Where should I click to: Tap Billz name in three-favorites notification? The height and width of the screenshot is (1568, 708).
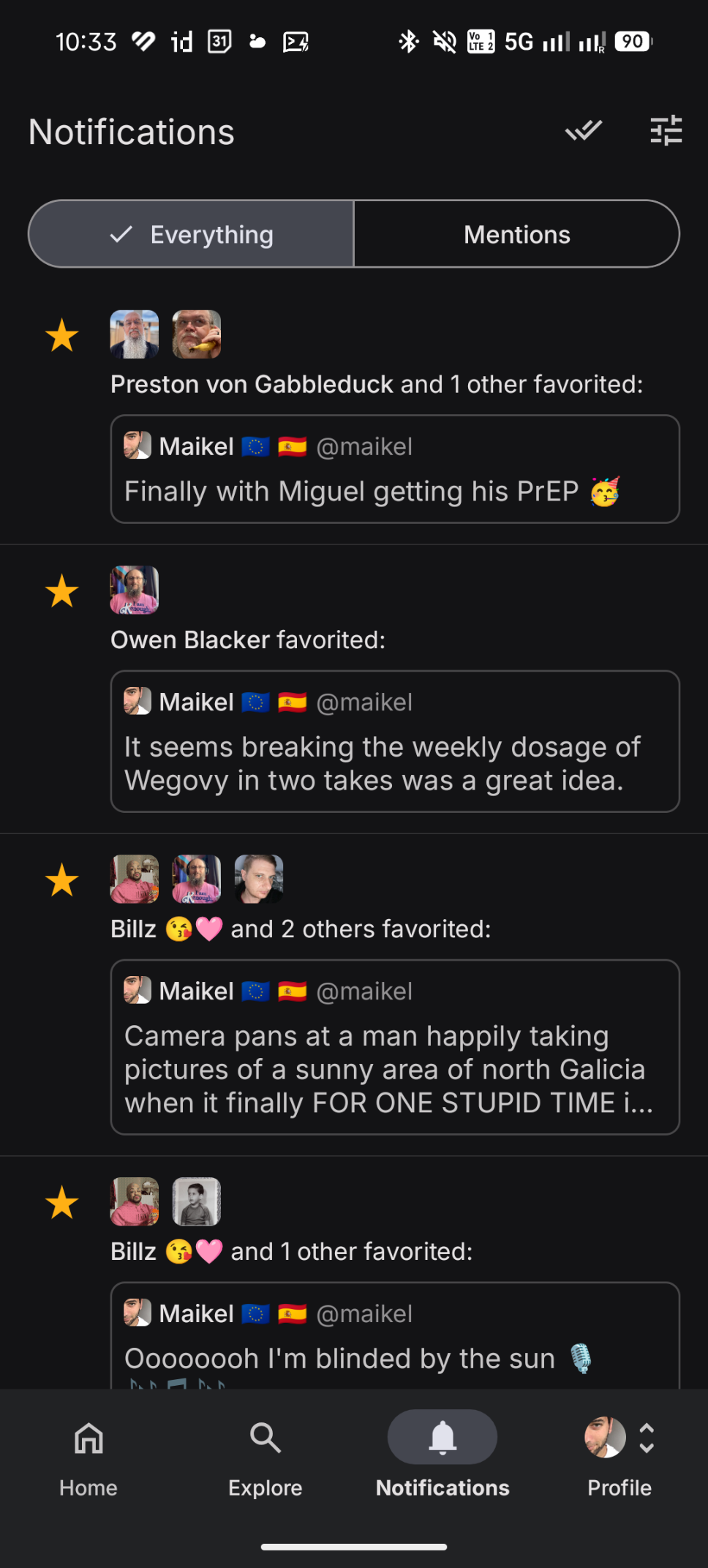[134, 929]
